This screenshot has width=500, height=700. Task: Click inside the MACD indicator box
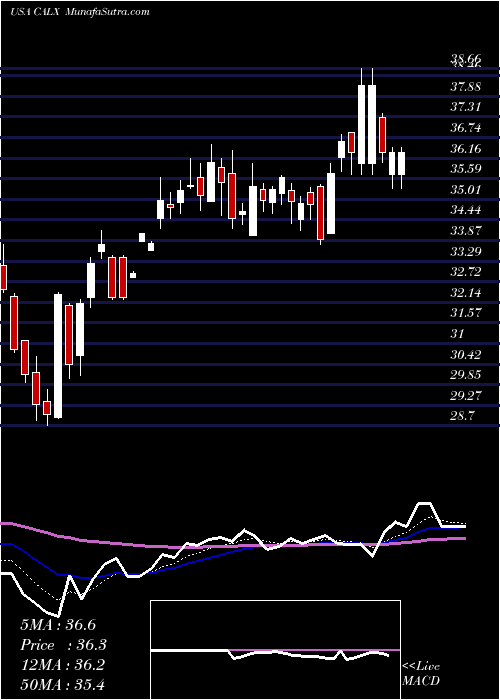[275, 650]
